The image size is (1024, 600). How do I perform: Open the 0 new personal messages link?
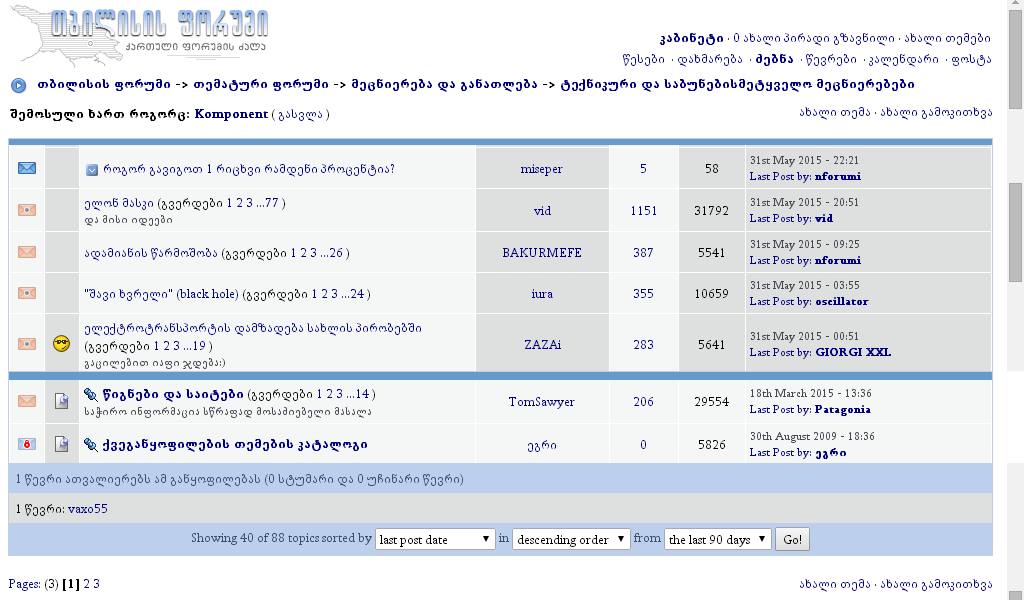(814, 38)
